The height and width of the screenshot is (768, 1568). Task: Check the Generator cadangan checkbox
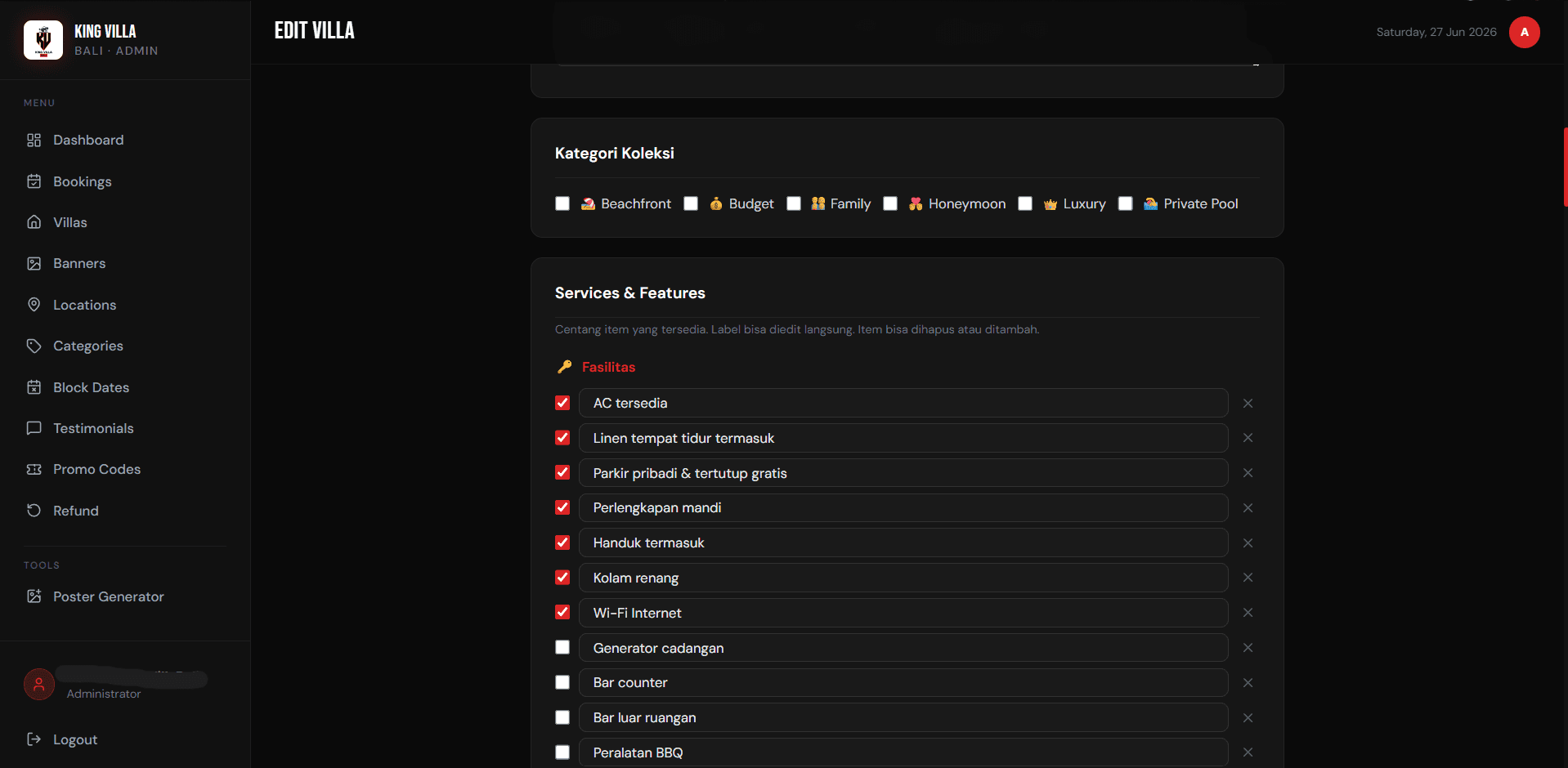[562, 647]
